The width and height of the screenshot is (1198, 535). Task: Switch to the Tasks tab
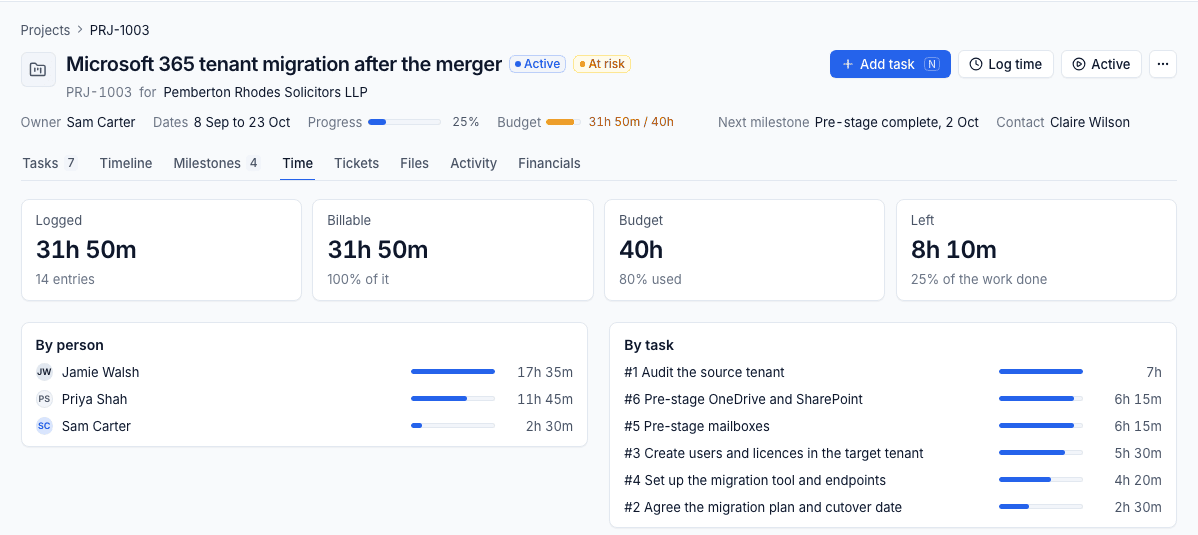click(50, 163)
